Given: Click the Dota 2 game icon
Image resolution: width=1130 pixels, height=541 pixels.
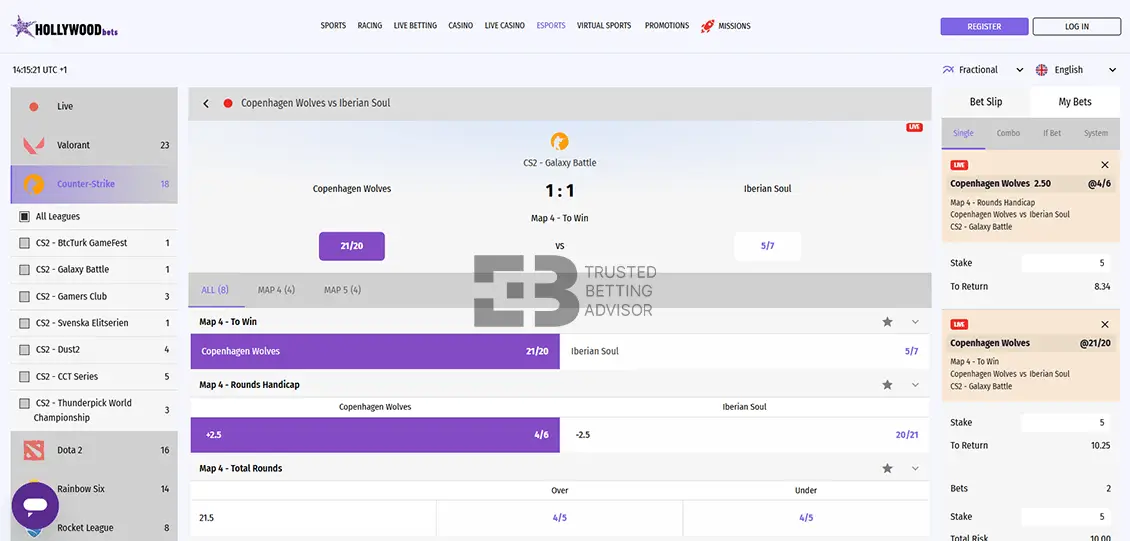Looking at the screenshot, I should 34,450.
